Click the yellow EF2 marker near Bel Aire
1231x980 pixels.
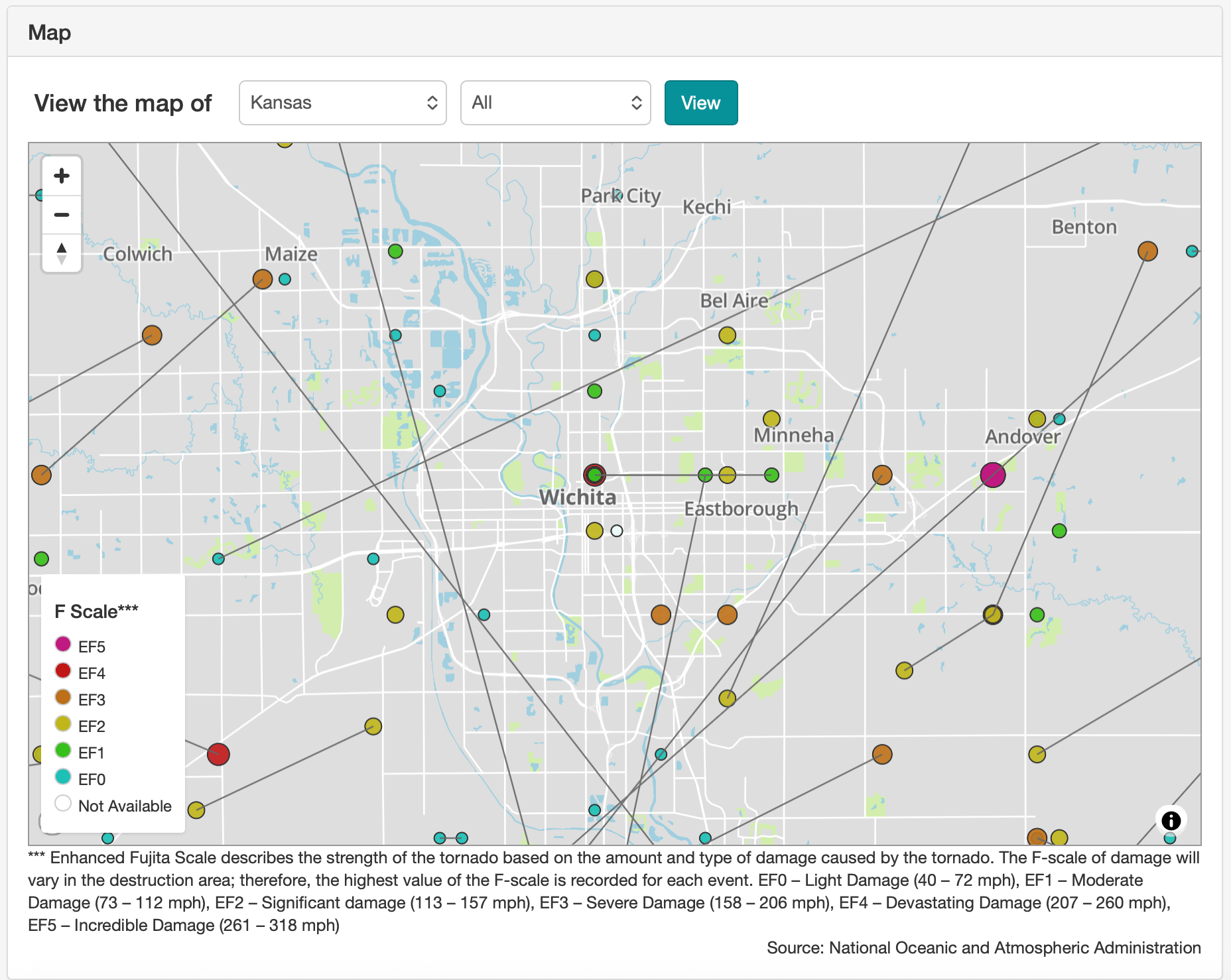[x=727, y=335]
